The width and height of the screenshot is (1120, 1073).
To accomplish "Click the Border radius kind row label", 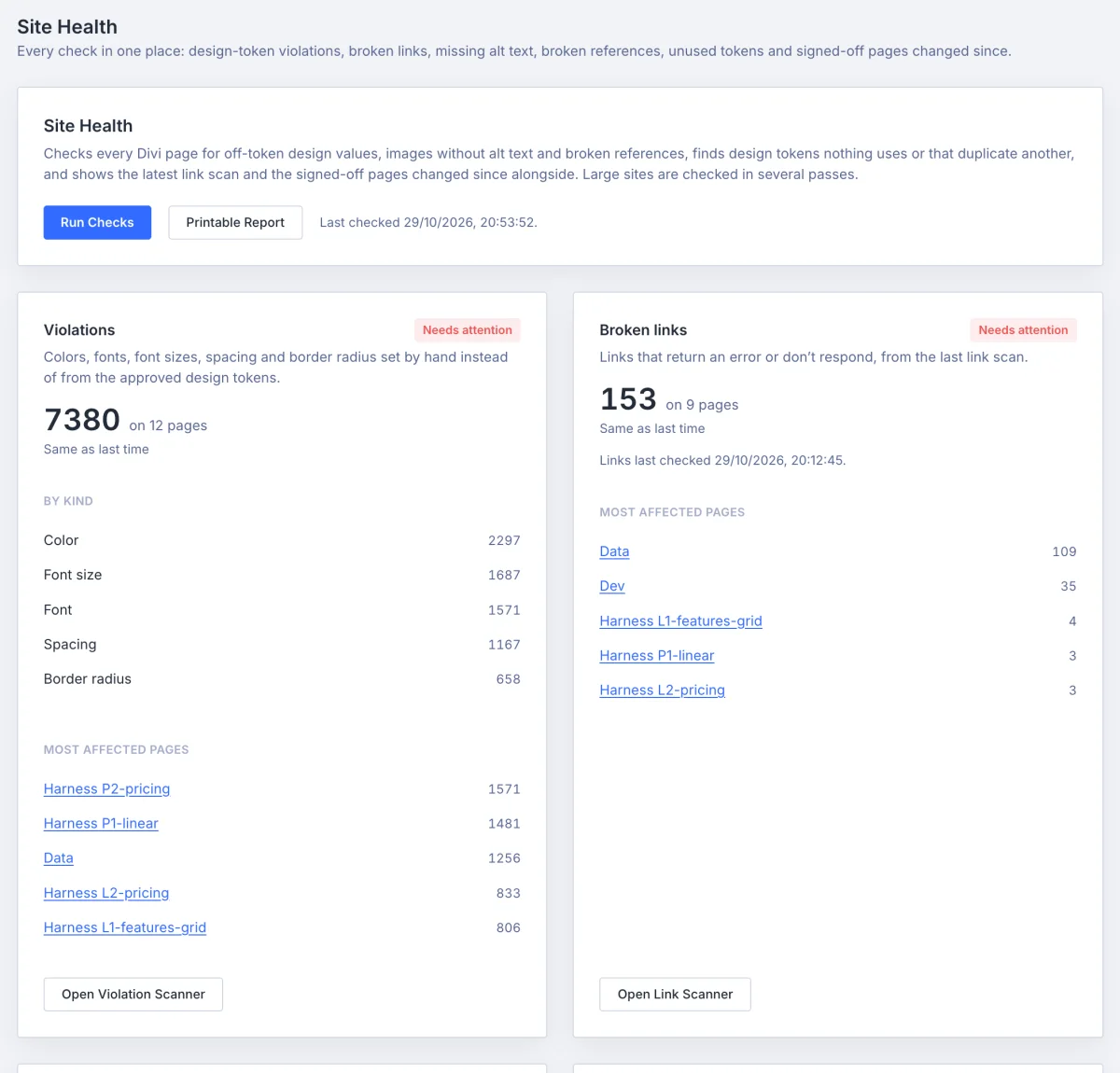I will click(88, 679).
